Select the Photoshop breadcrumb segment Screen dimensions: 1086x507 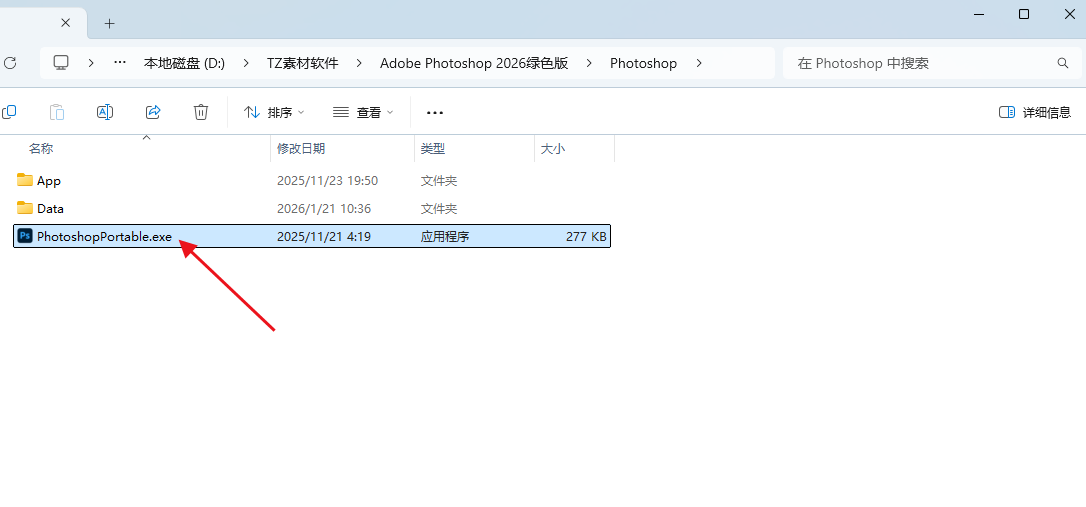pos(643,63)
